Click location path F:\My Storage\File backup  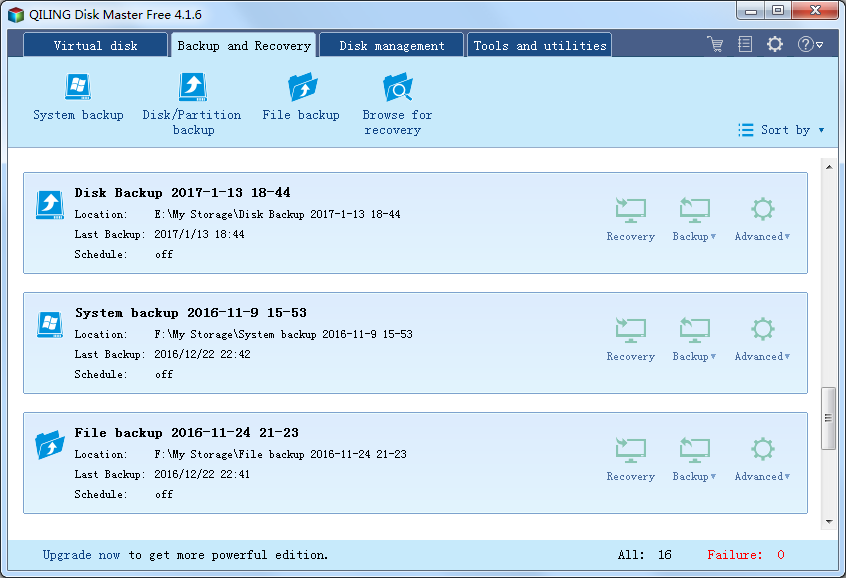280,454
